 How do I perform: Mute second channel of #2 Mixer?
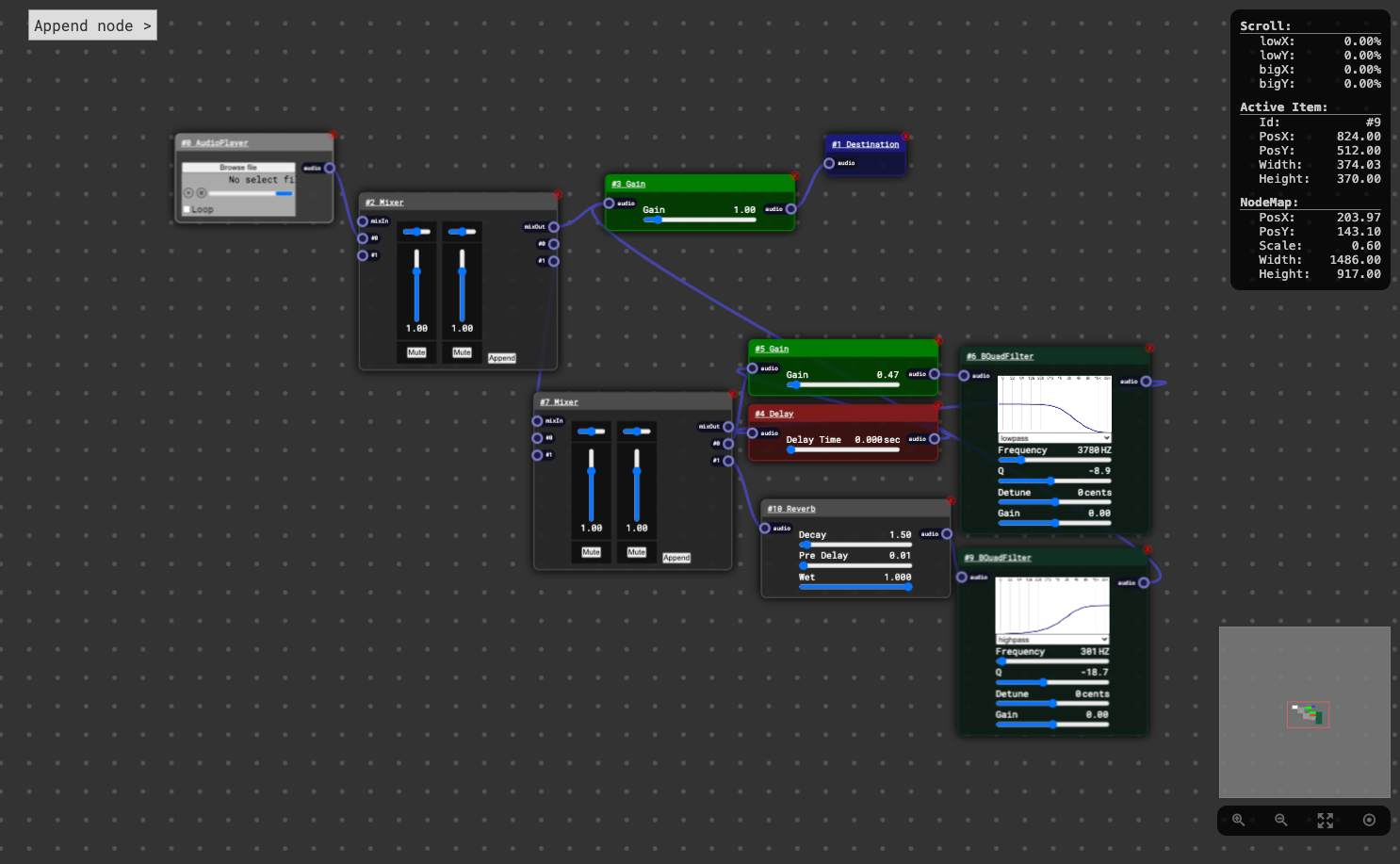462,352
